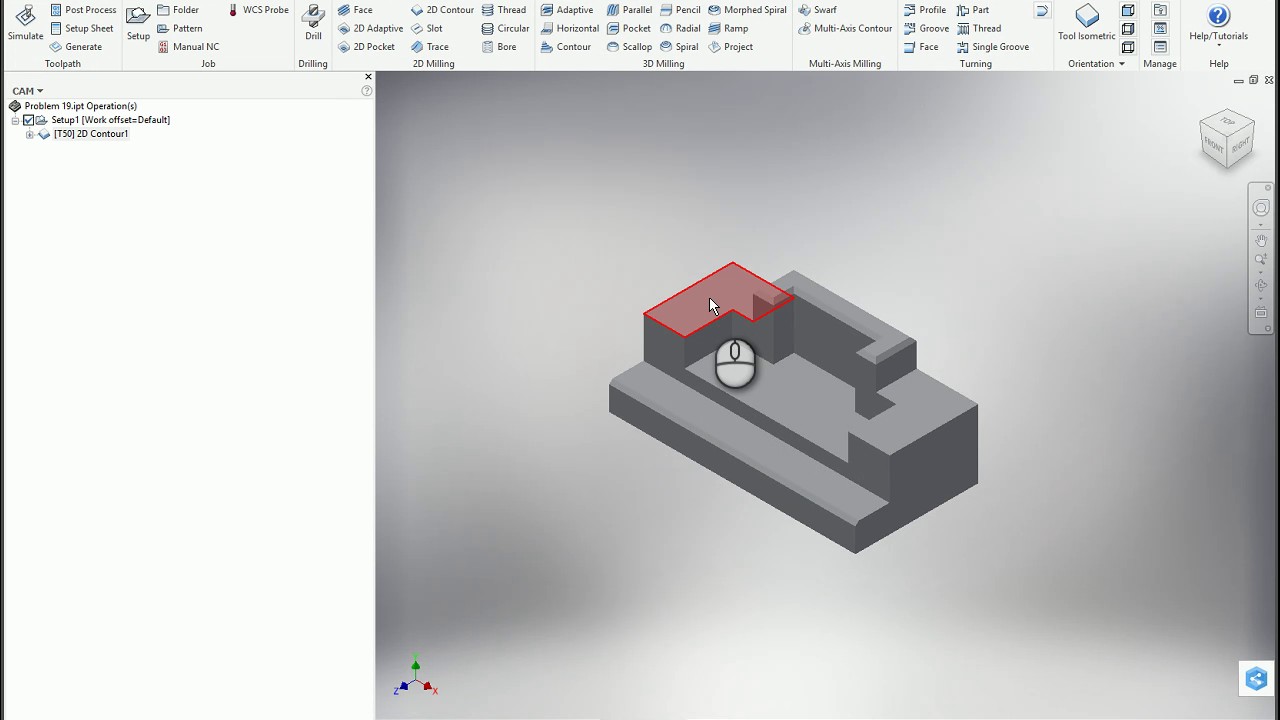This screenshot has height=720, width=1280.
Task: Select the Ramp strategy
Action: [x=728, y=28]
